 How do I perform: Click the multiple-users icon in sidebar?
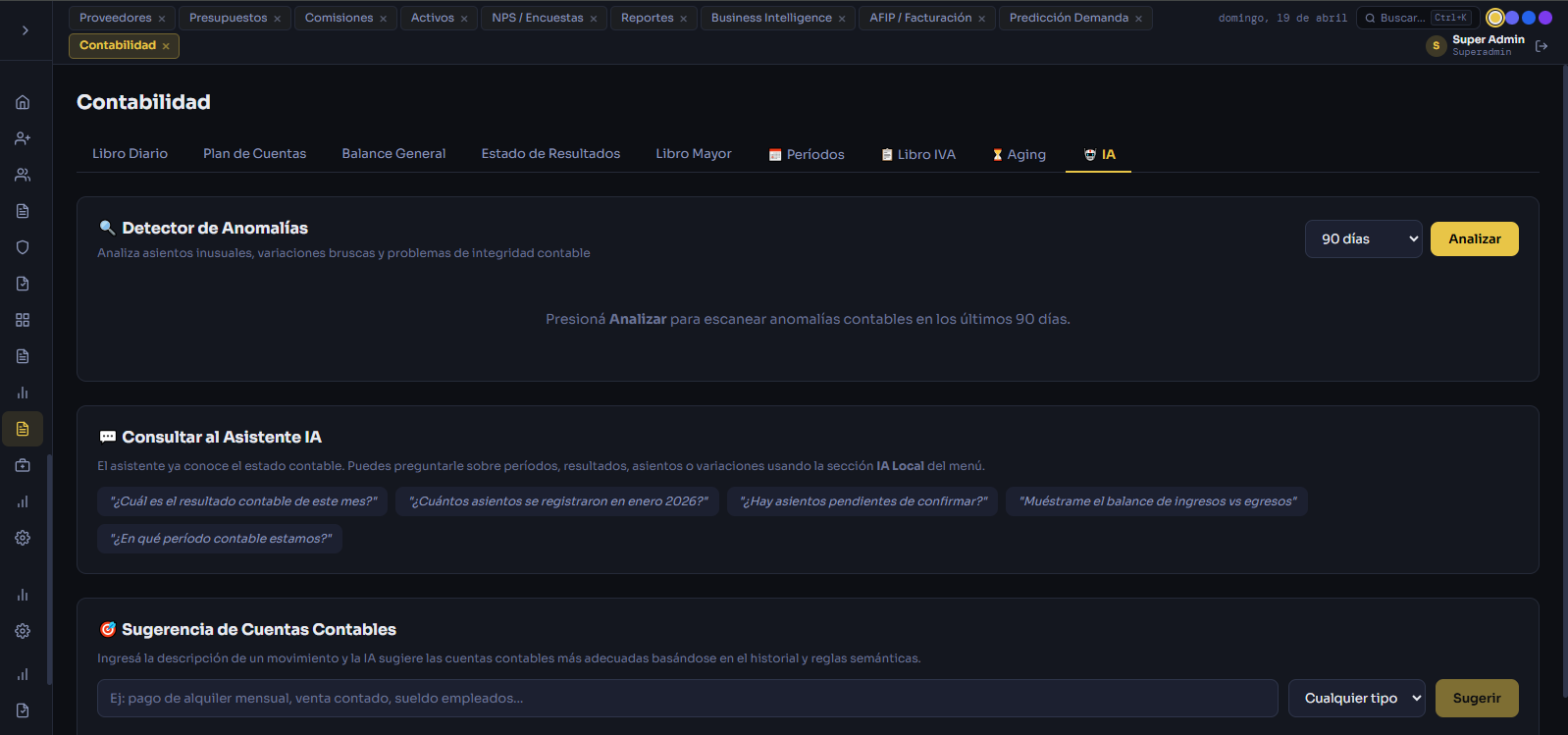pos(23,175)
